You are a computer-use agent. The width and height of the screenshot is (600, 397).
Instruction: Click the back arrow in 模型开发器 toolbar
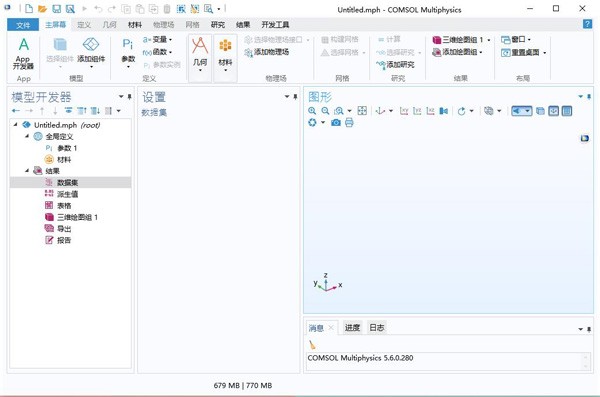click(x=16, y=111)
